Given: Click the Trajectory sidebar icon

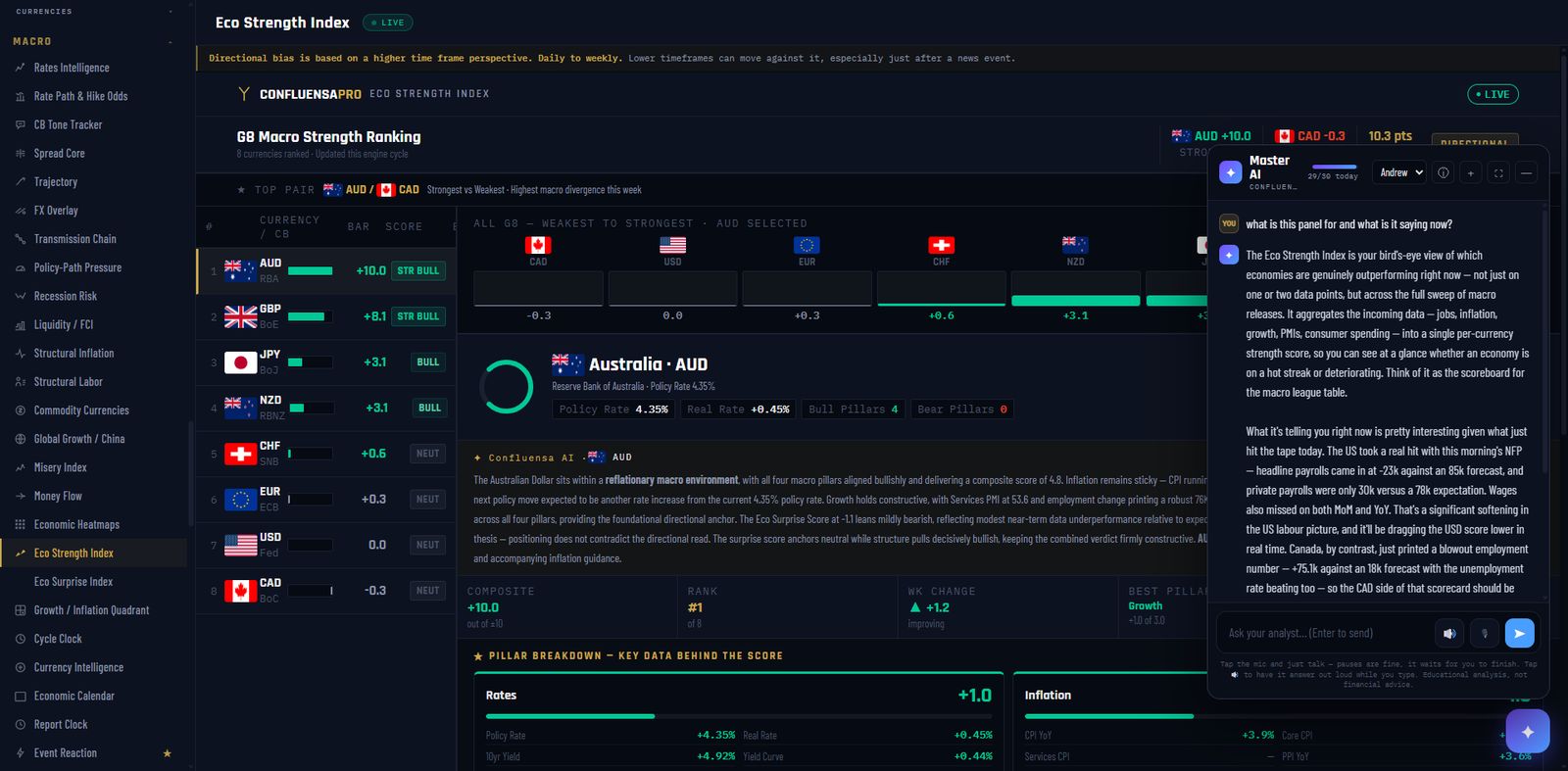Looking at the screenshot, I should [x=21, y=181].
